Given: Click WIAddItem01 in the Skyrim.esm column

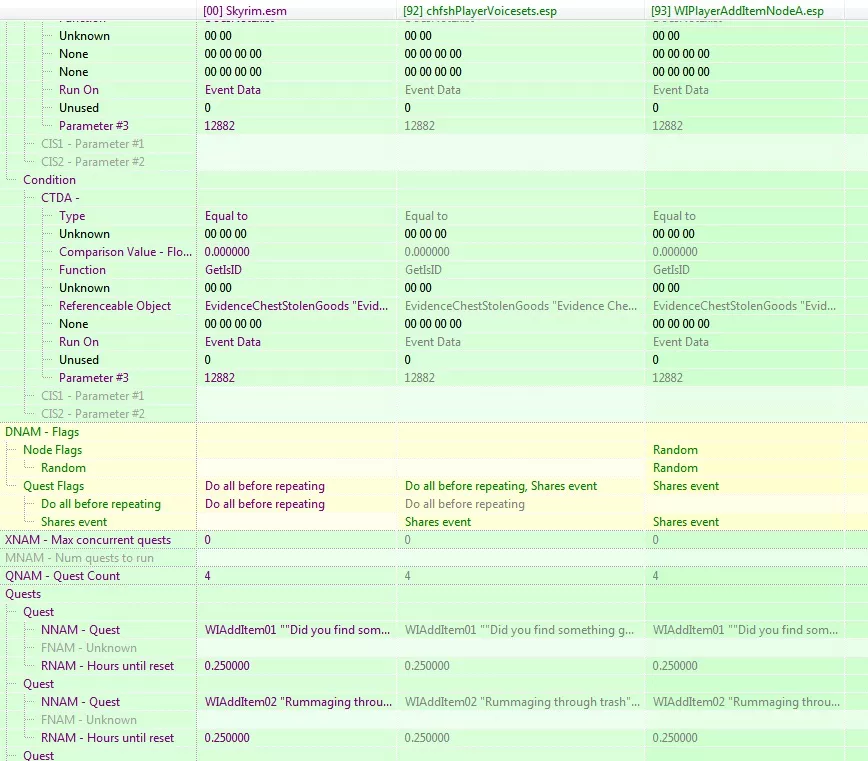Looking at the screenshot, I should 297,630.
